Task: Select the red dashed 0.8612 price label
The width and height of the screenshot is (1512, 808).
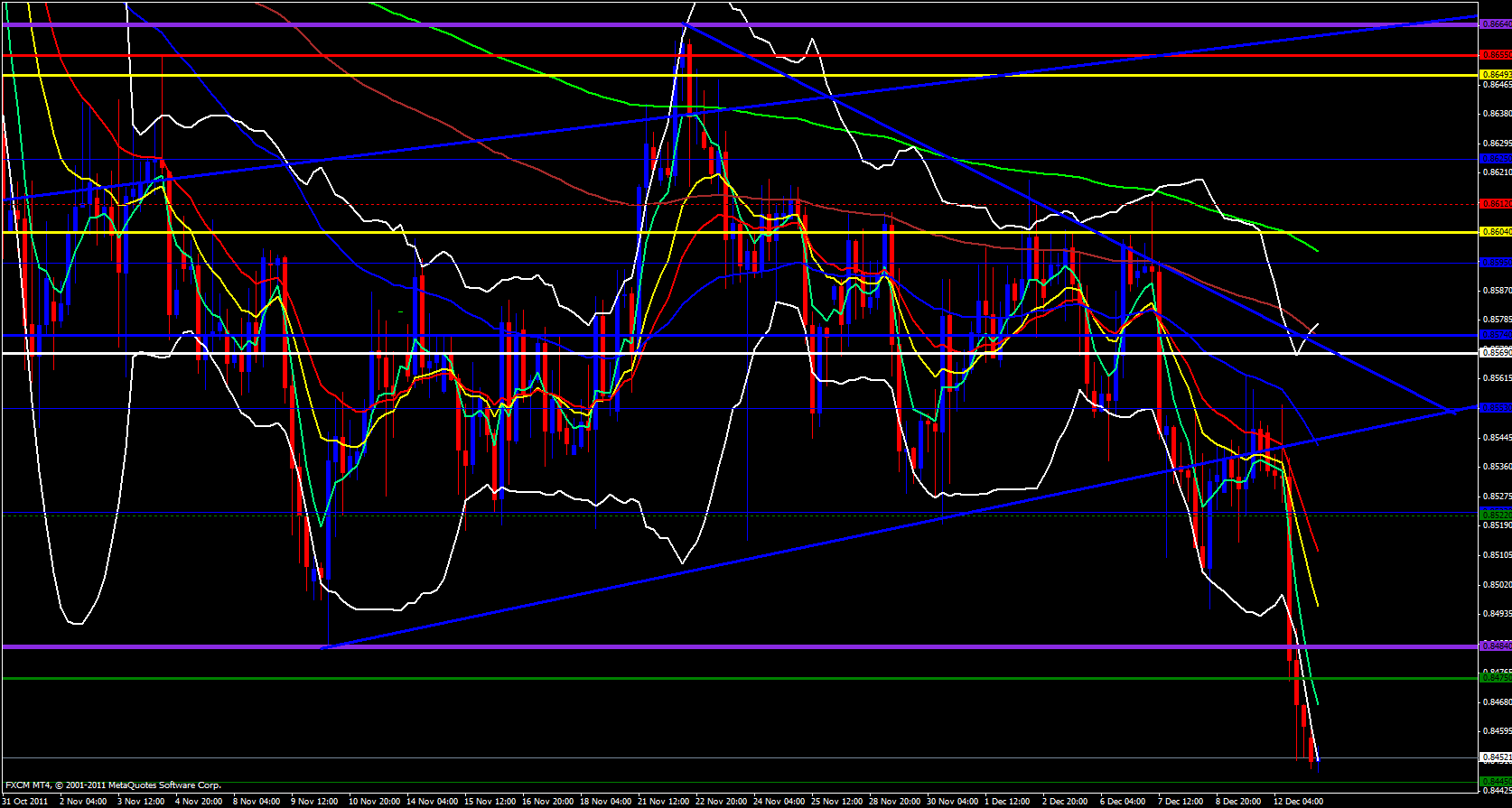Action: tap(1495, 204)
